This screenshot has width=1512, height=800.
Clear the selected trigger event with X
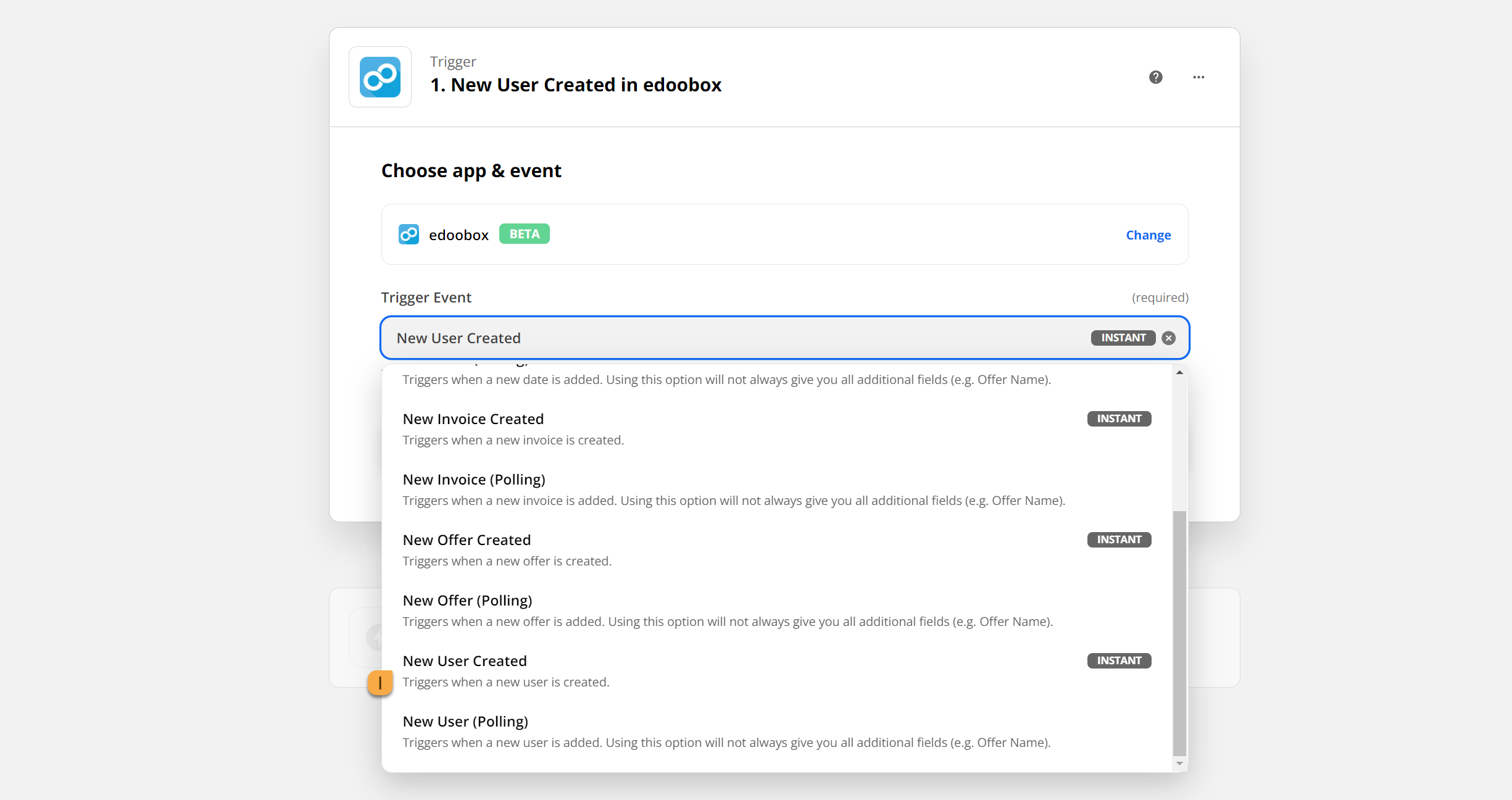click(1168, 338)
